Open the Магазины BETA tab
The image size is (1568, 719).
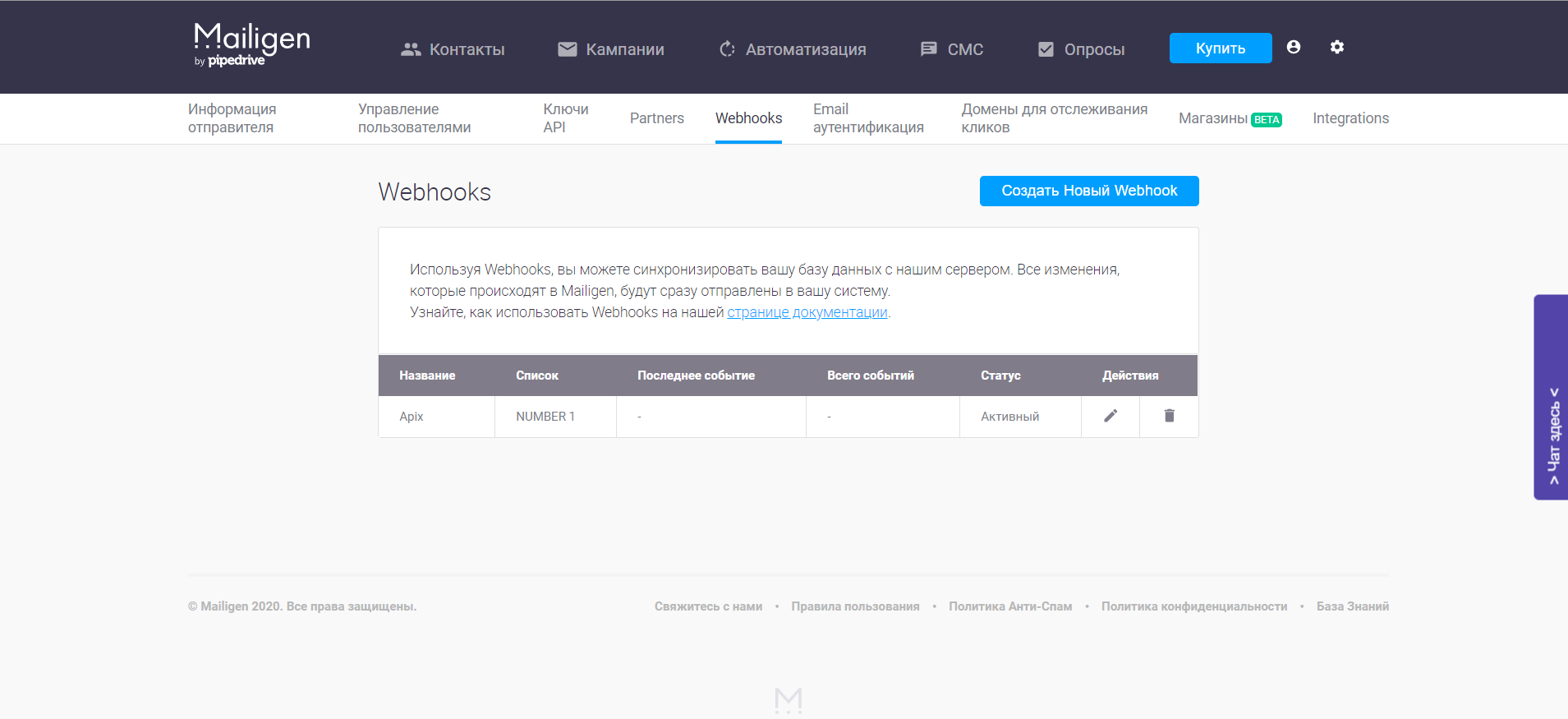point(1230,118)
